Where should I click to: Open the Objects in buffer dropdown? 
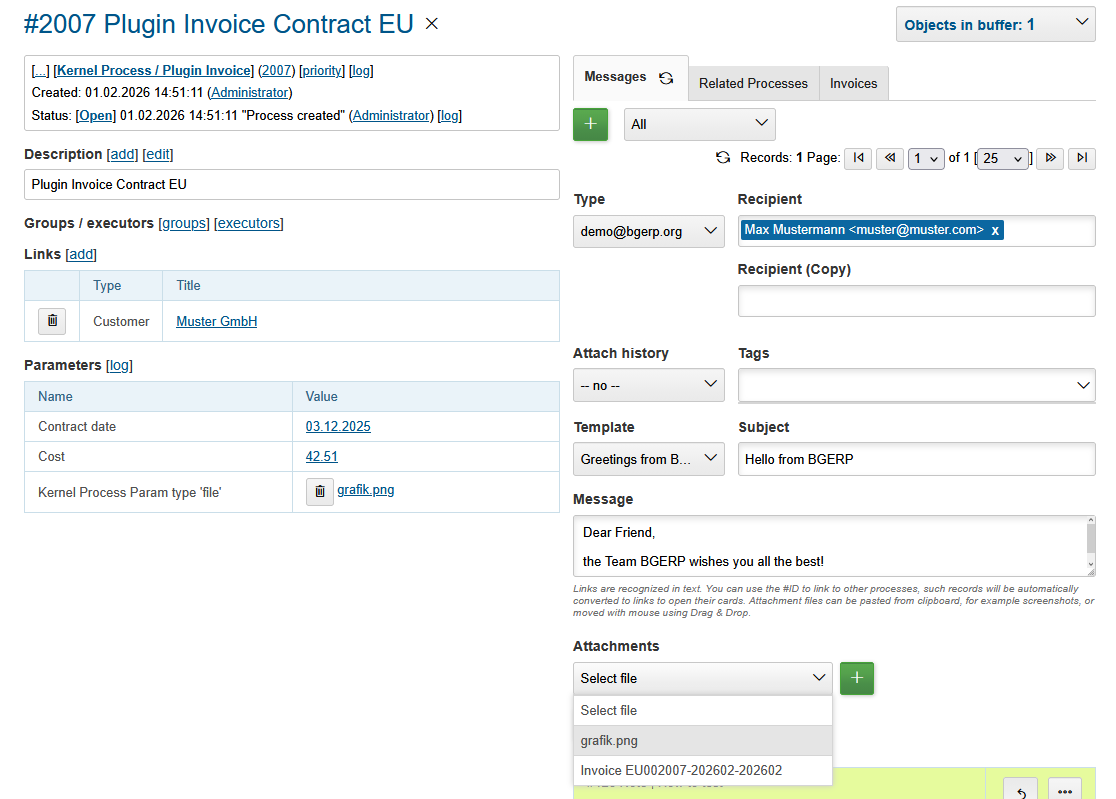click(x=995, y=25)
